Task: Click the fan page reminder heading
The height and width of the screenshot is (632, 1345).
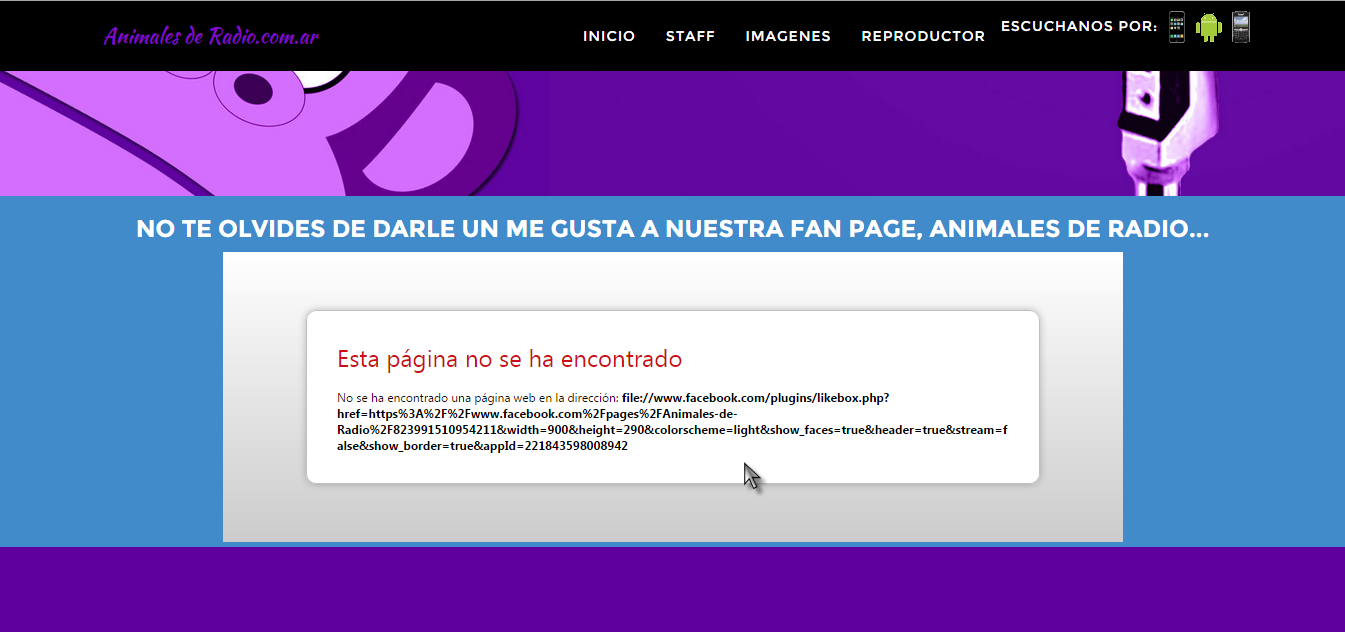Action: [x=672, y=229]
